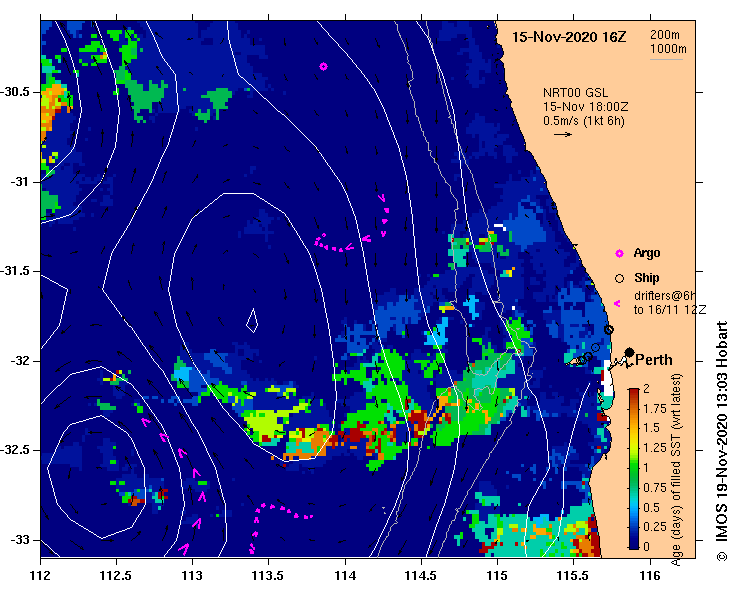739x592 pixels.
Task: Click the magenta Argo float marker near 114°E
Action: (x=323, y=66)
